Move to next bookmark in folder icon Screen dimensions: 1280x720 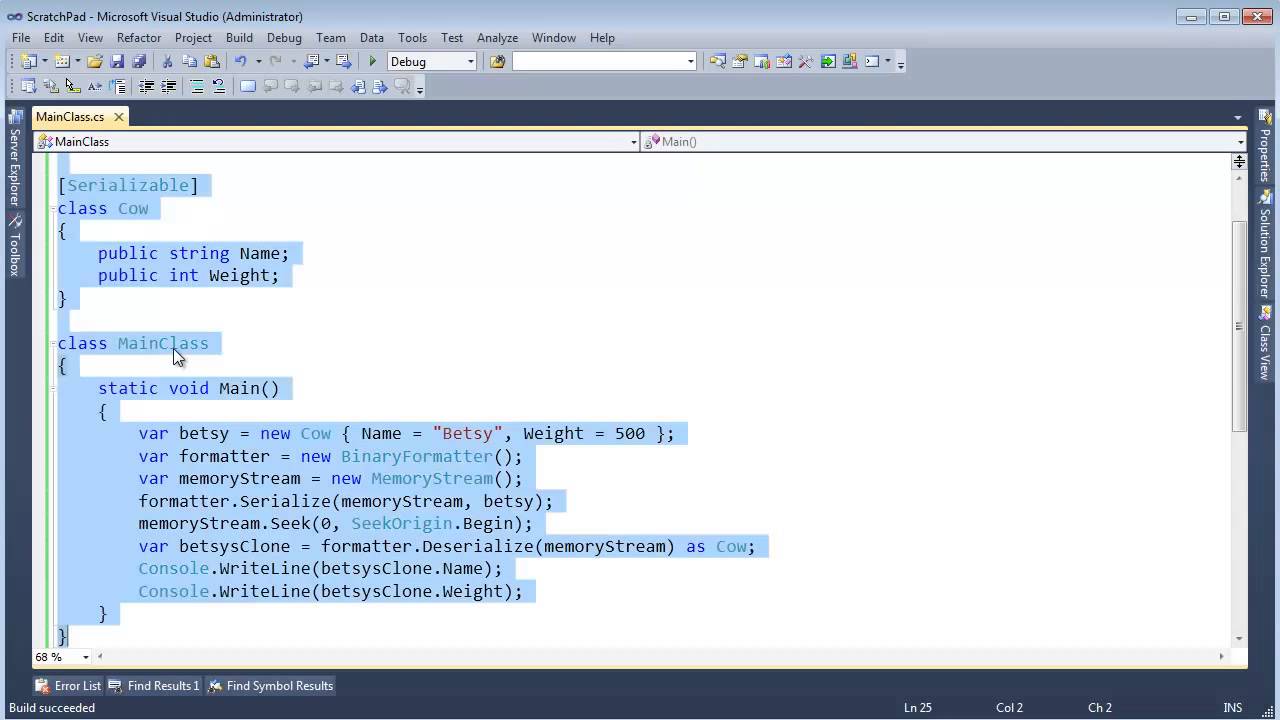pyautogui.click(x=336, y=87)
